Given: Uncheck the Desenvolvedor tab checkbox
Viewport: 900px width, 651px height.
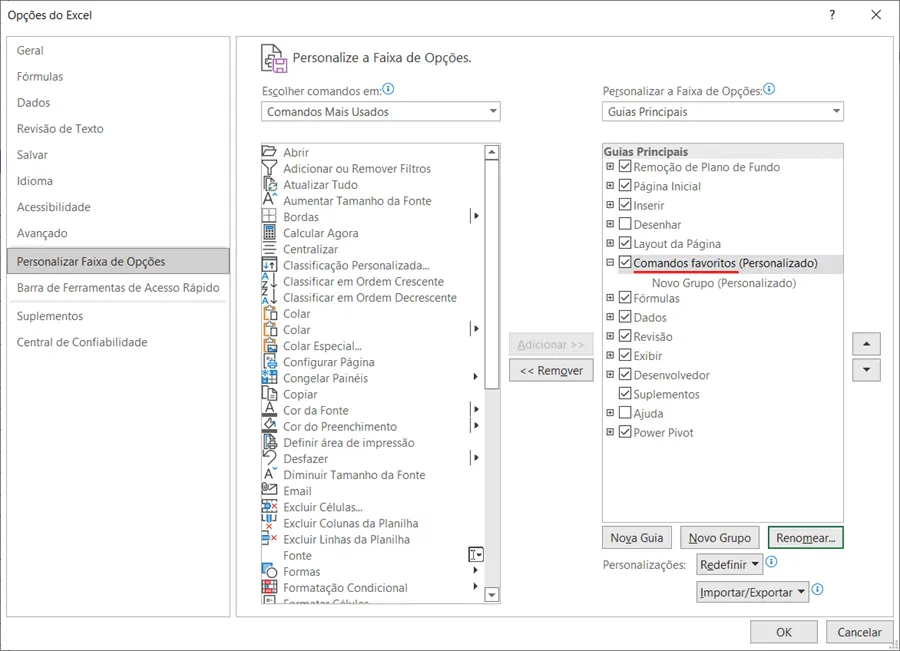Looking at the screenshot, I should point(625,374).
